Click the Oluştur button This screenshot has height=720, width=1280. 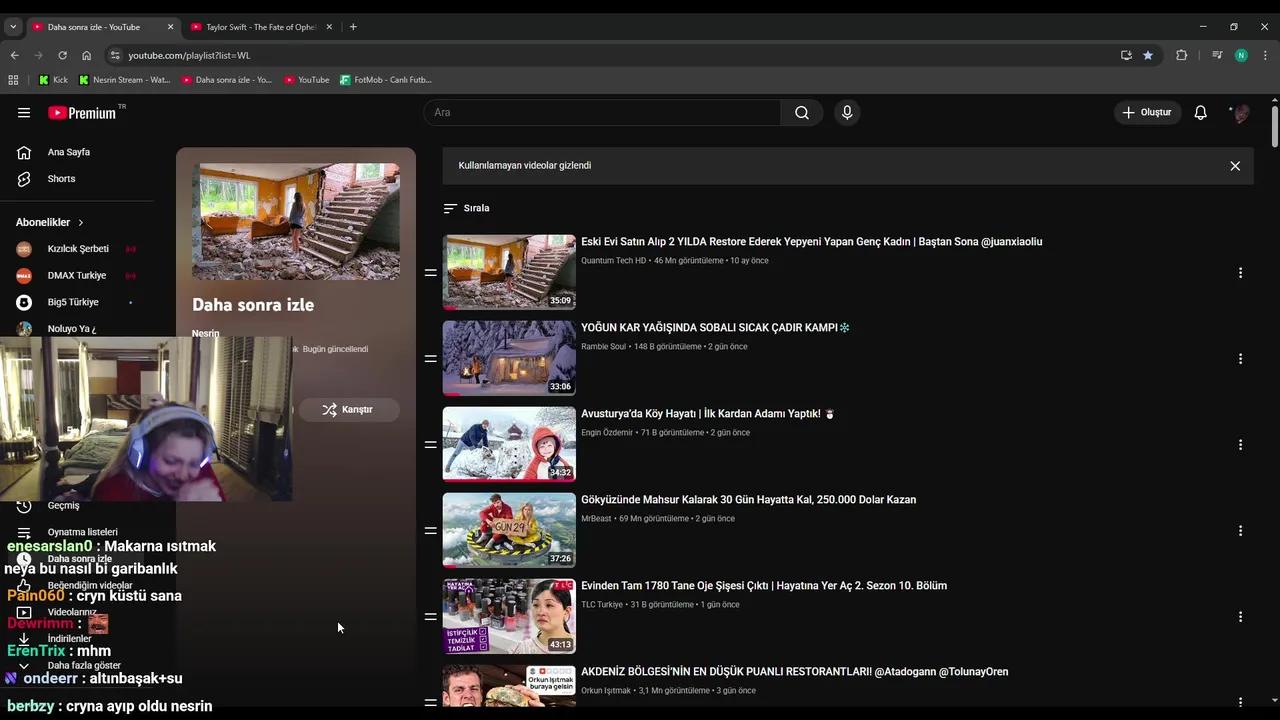(1147, 112)
